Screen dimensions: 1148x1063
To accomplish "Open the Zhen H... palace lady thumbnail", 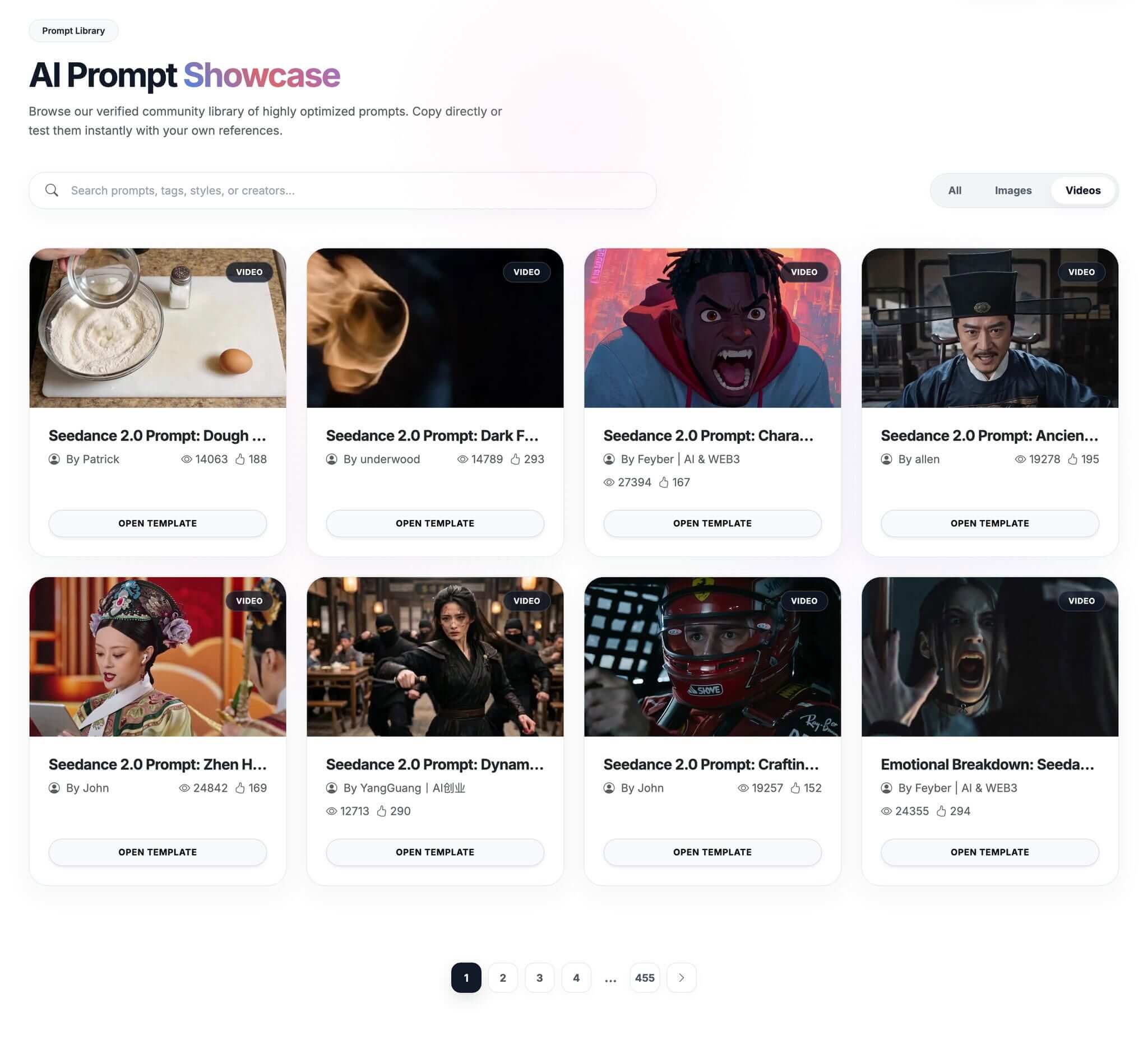I will pos(158,657).
